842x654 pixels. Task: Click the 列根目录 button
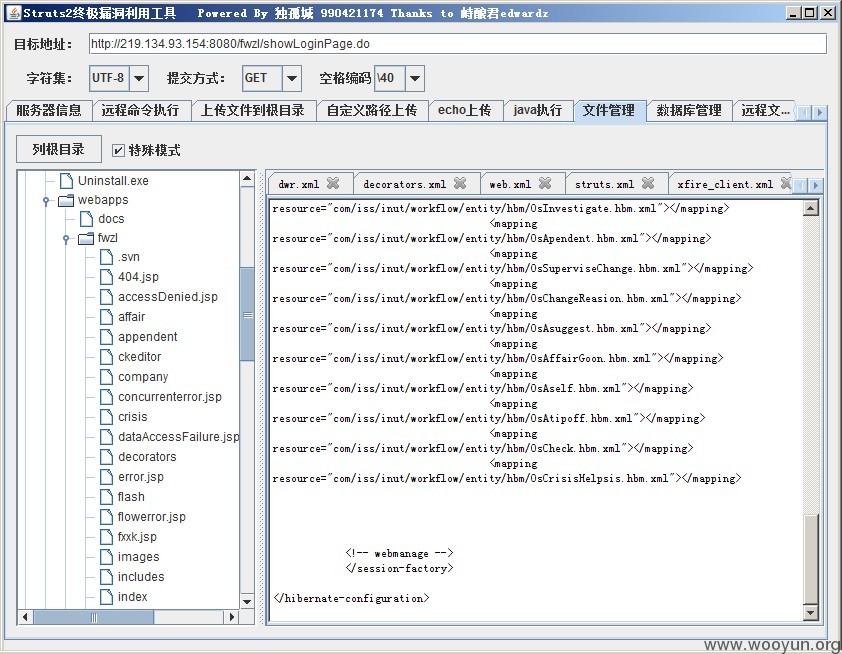click(59, 149)
